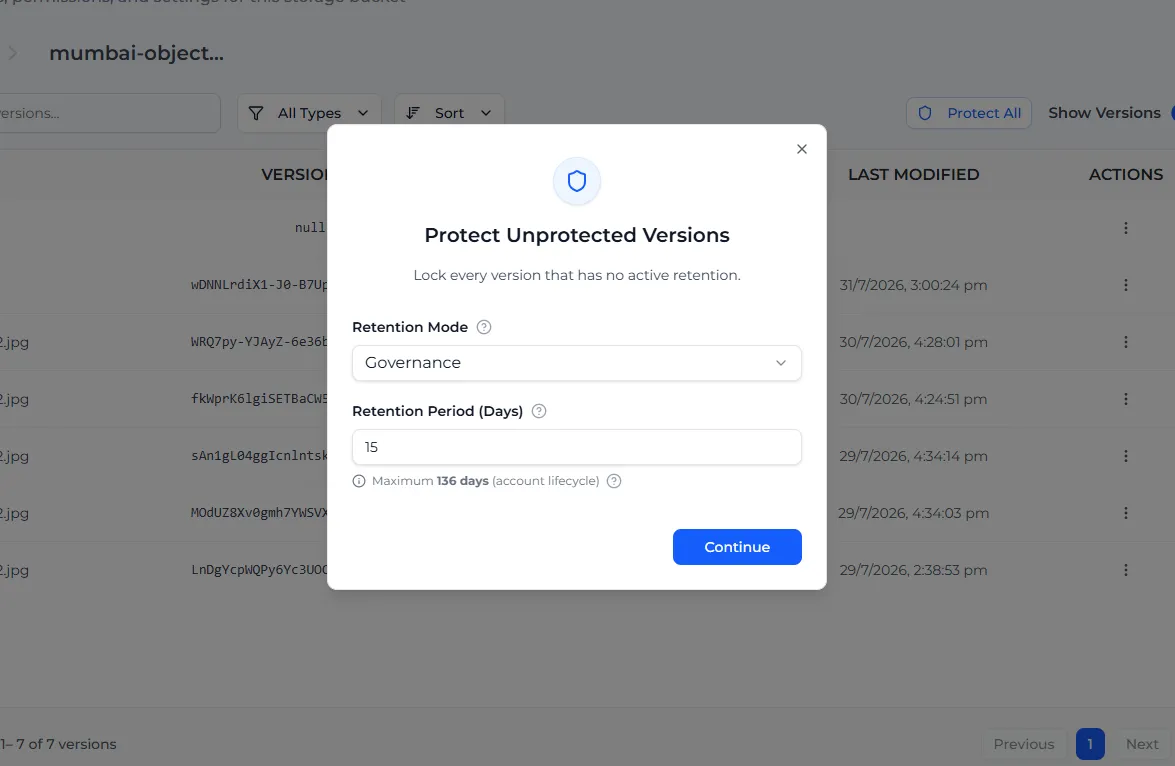Open the All Types filter dropdown
This screenshot has height=766, width=1175.
[309, 113]
